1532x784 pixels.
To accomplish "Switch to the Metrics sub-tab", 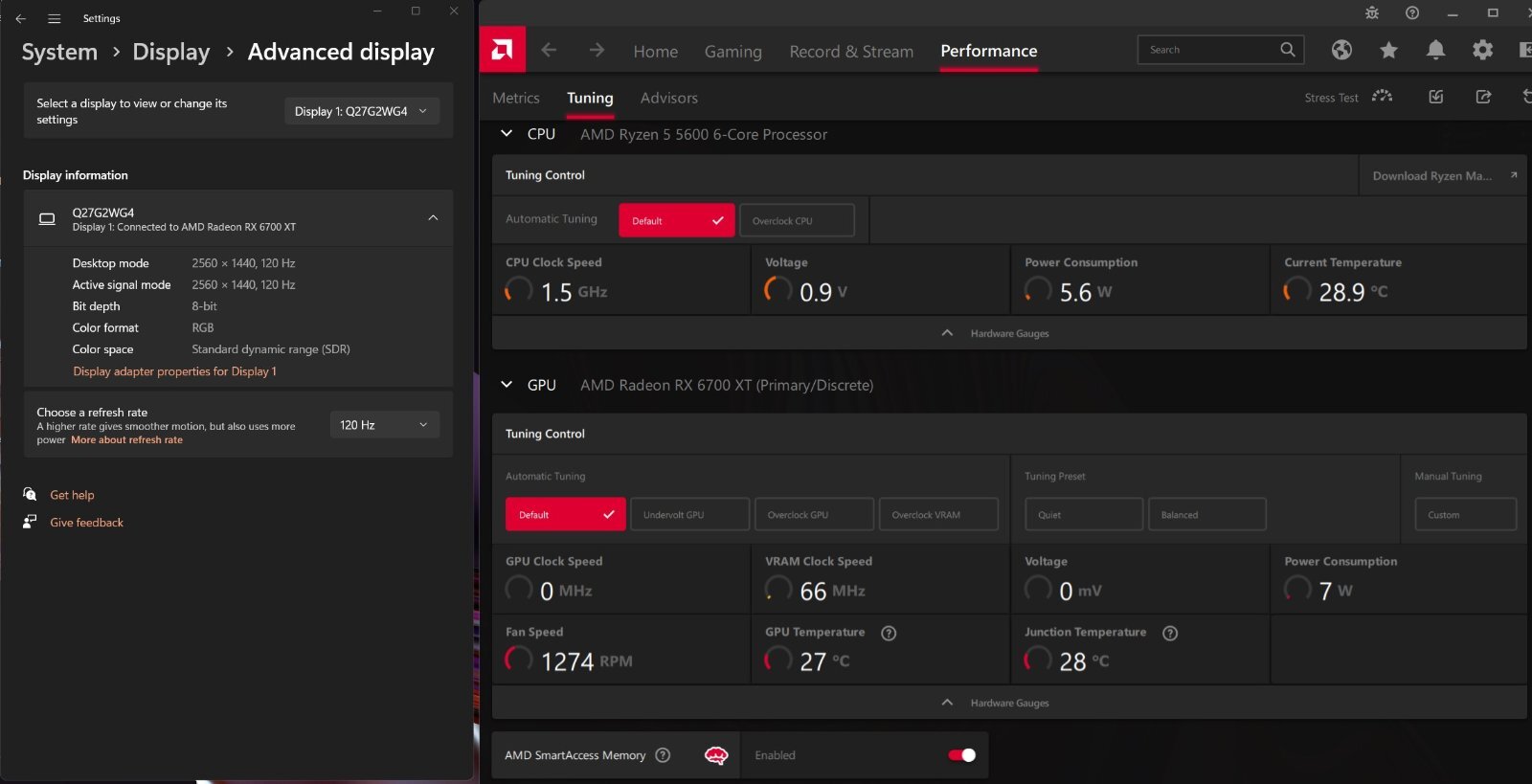I will 516,98.
